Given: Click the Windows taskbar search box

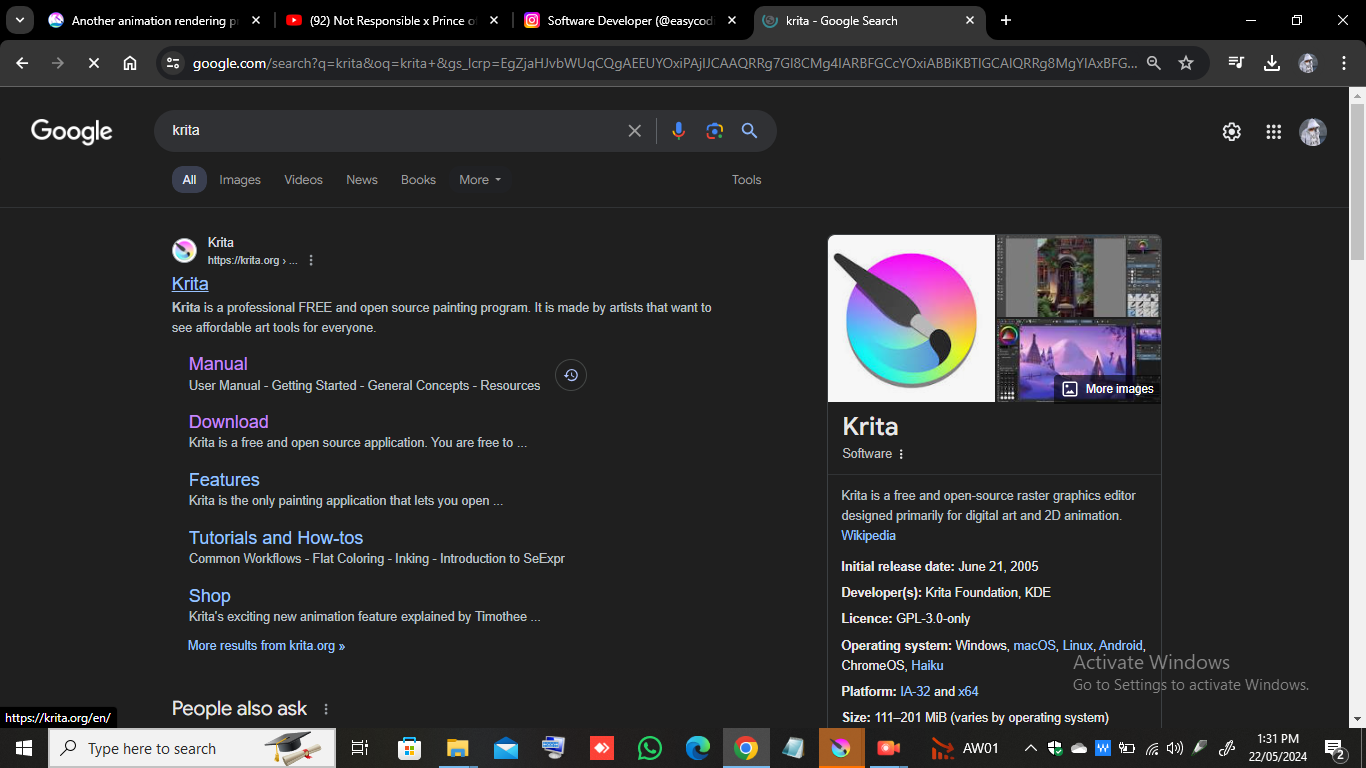Looking at the screenshot, I should click(x=192, y=748).
